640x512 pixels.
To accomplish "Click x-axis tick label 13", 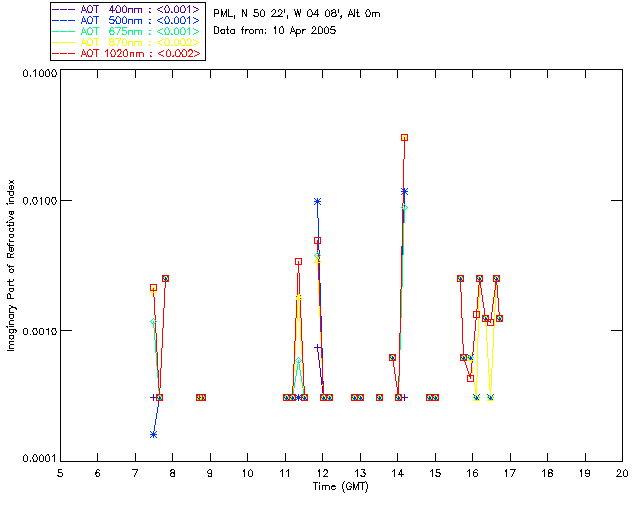I will click(360, 473).
